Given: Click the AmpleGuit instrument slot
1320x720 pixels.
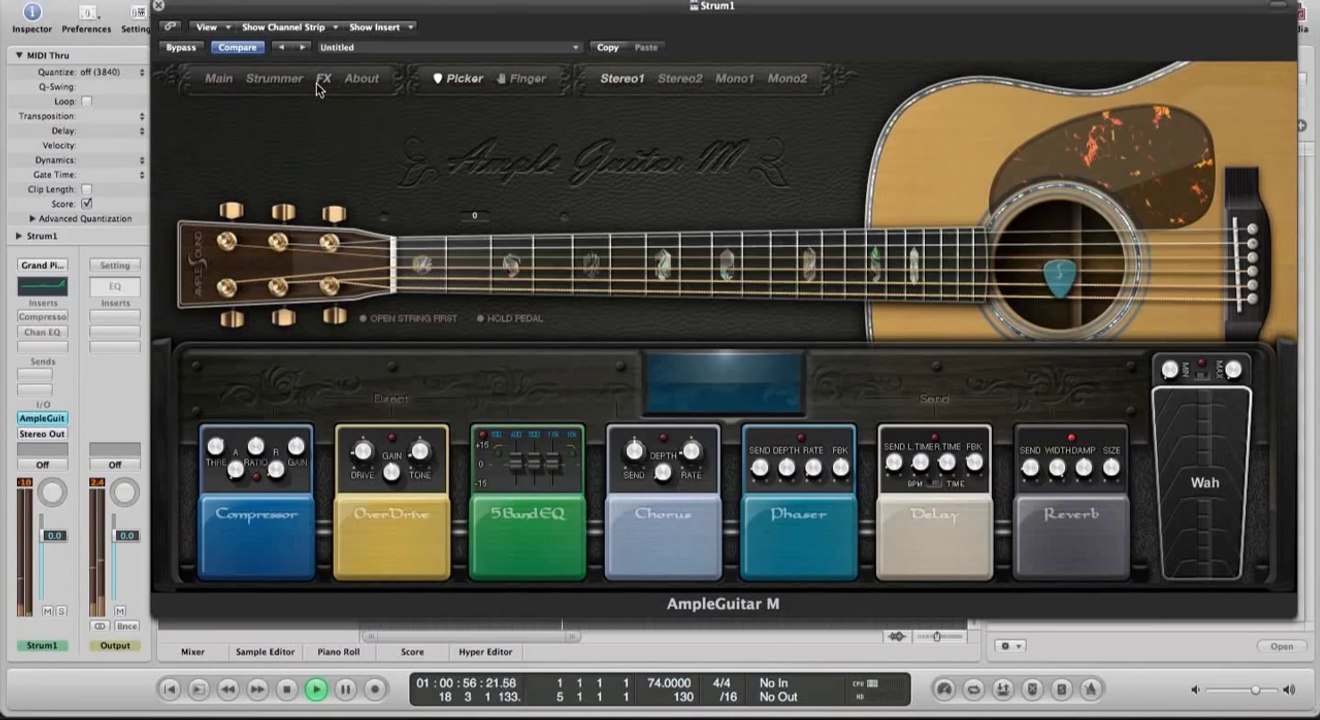Looking at the screenshot, I should pyautogui.click(x=42, y=419).
